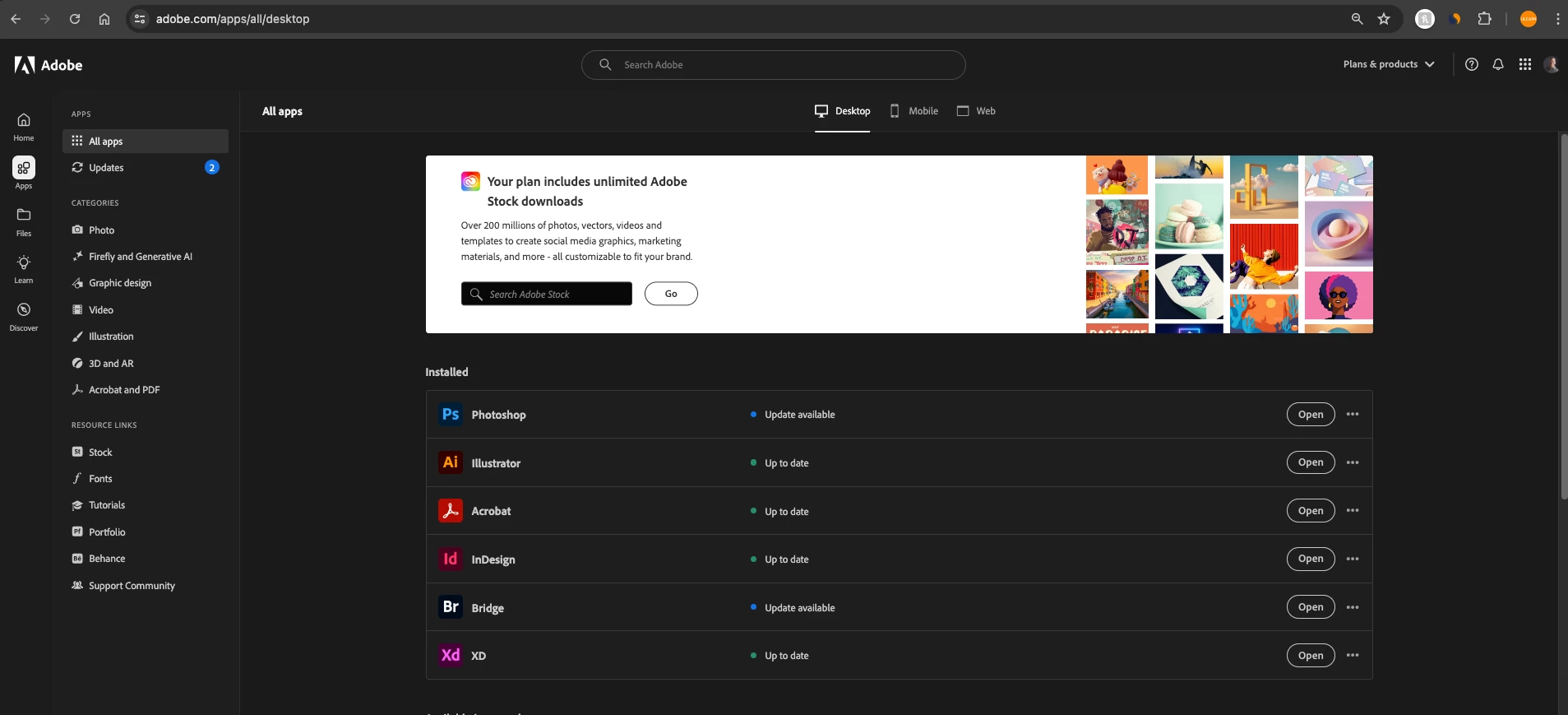Select the Apps sidebar icon
The image size is (1568, 715).
coord(24,174)
